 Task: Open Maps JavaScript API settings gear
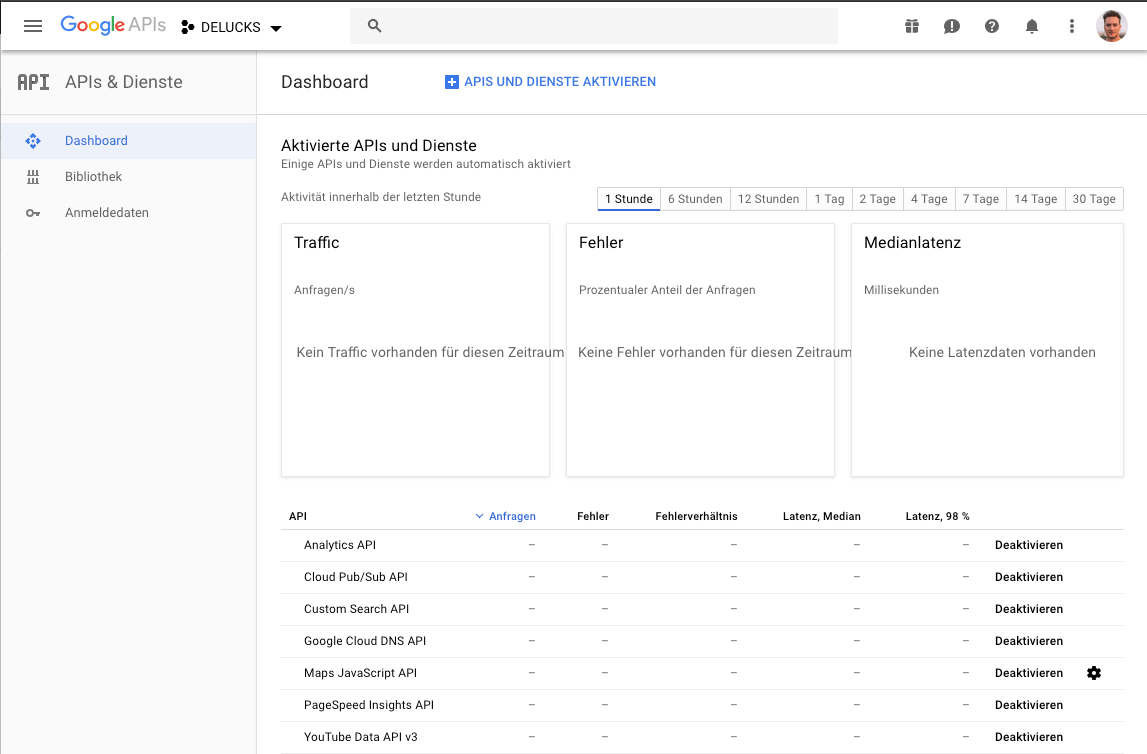coord(1094,673)
